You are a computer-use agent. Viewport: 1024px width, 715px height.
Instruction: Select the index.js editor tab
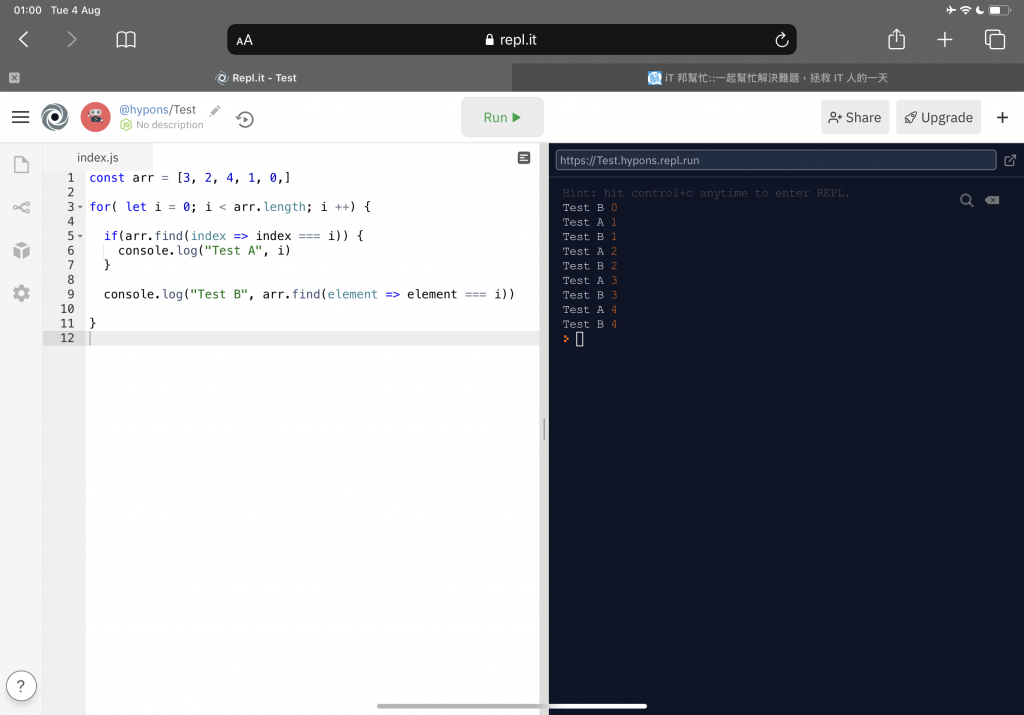tap(98, 157)
